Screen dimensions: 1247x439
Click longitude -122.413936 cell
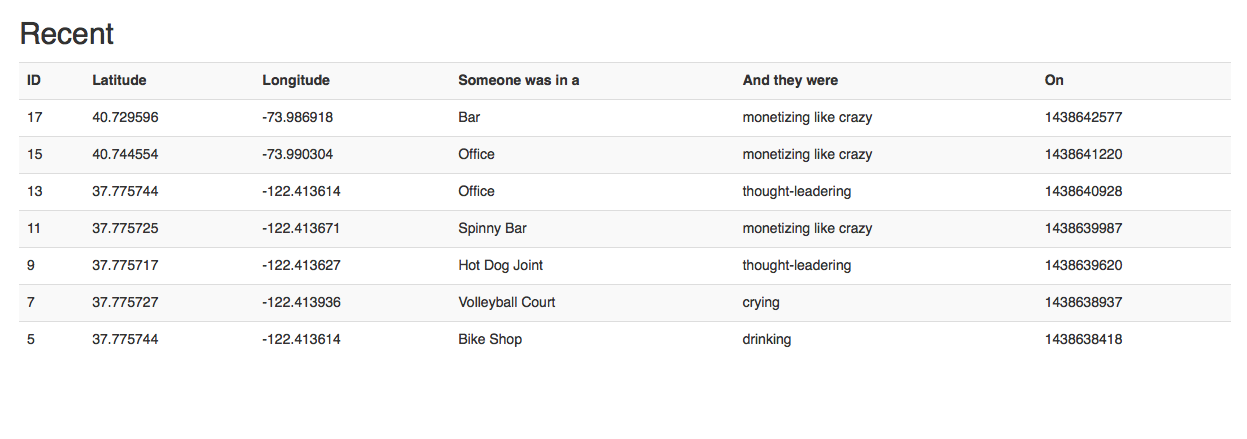pos(301,302)
